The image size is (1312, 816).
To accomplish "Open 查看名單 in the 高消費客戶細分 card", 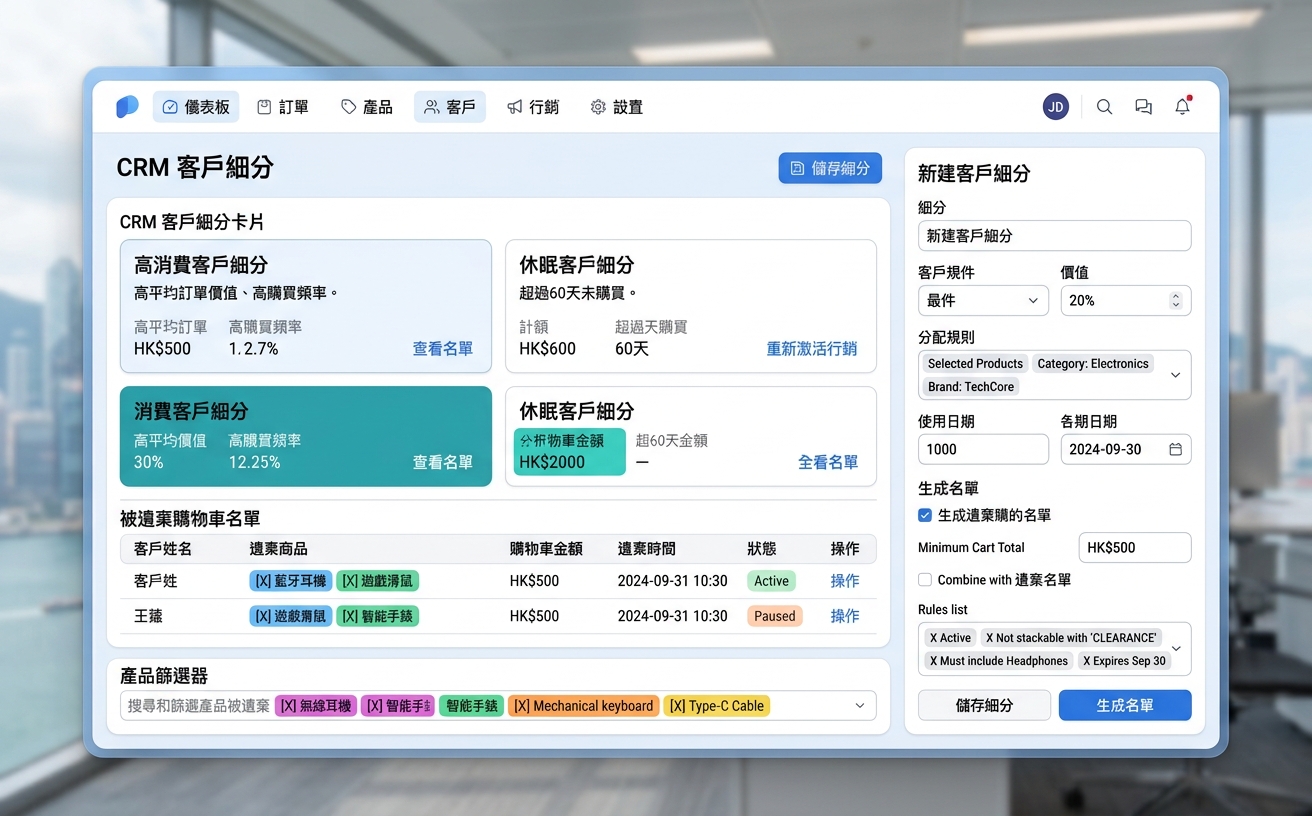I will 443,349.
